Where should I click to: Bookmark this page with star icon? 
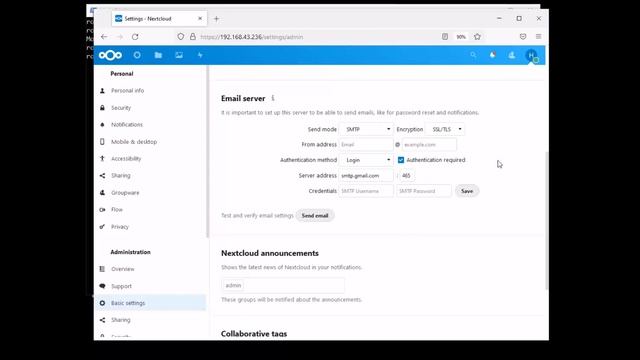[477, 37]
